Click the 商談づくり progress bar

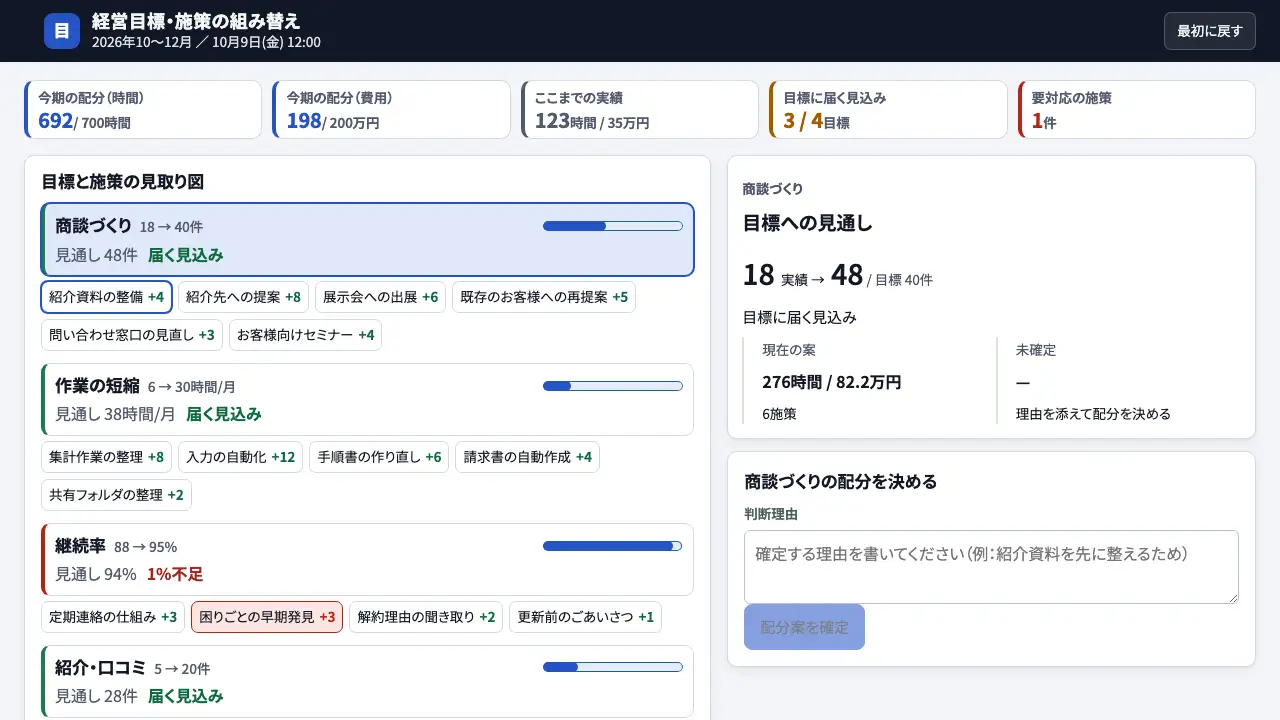pyautogui.click(x=612, y=226)
